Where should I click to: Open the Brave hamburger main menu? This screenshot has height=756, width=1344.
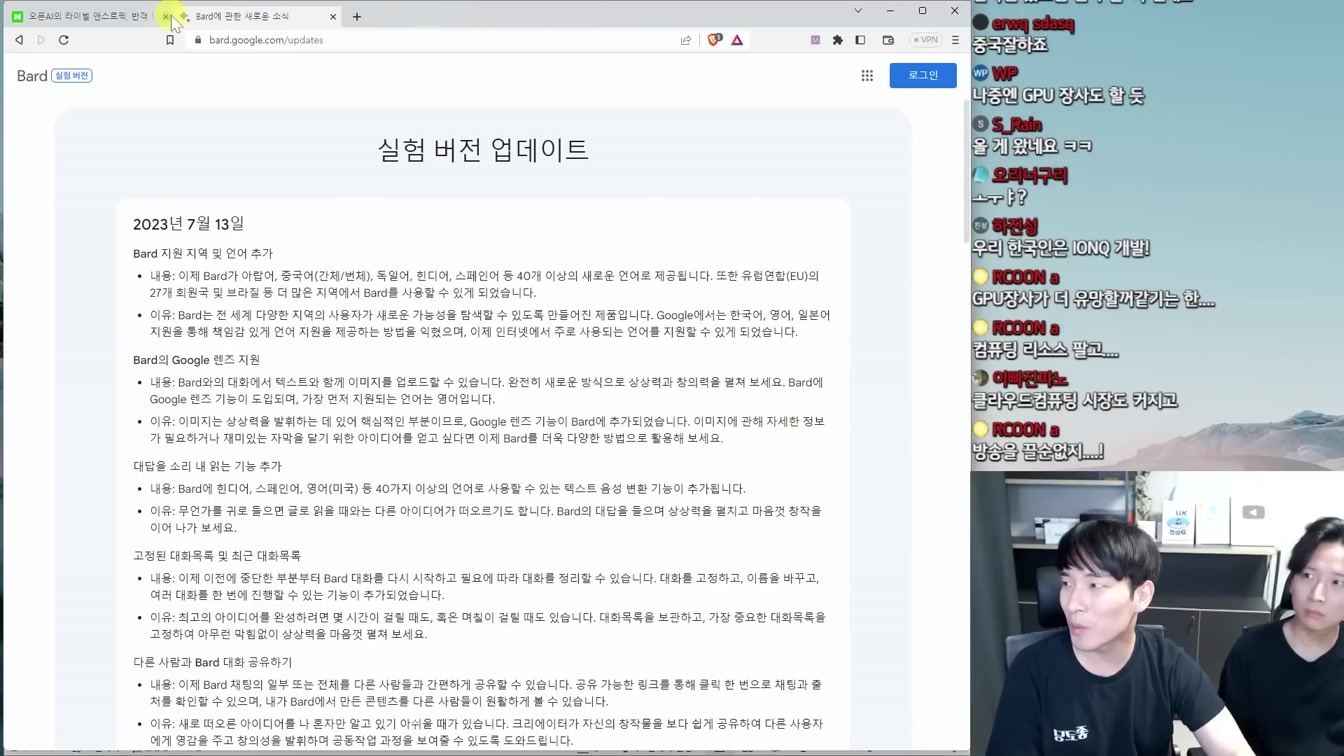point(955,40)
